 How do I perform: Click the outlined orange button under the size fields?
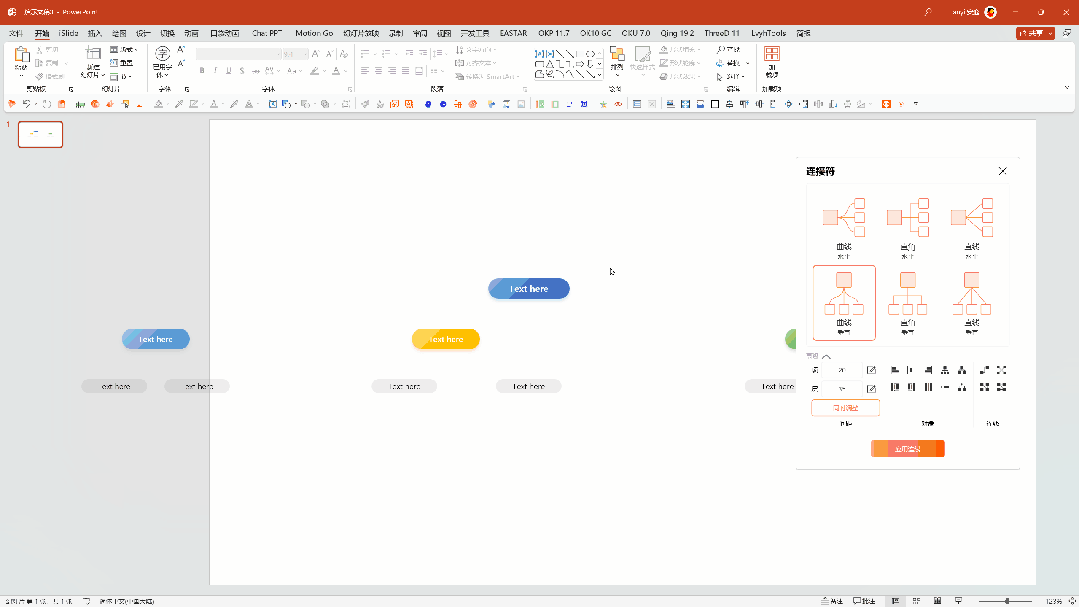pos(845,408)
